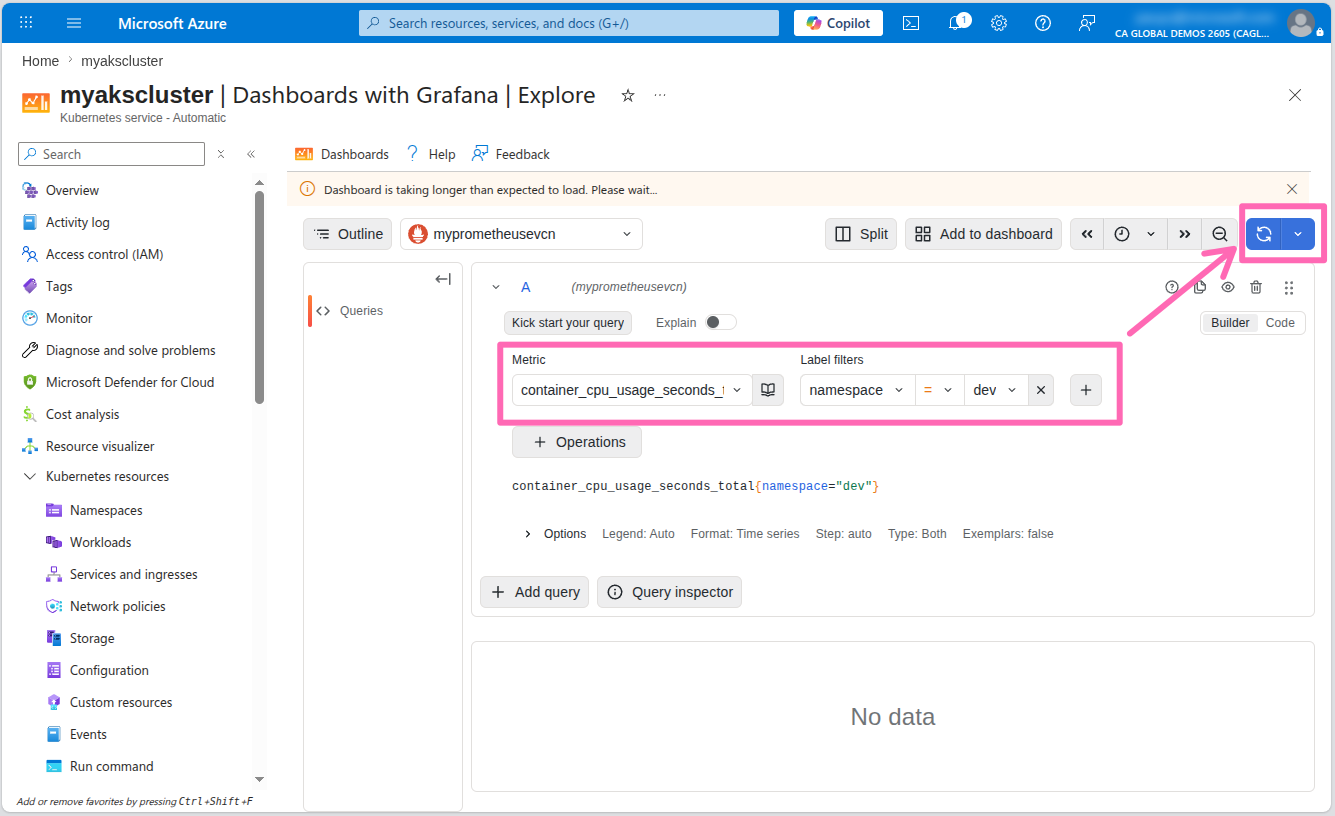The image size is (1335, 816).
Task: Open the help question mark in top bar
Action: (x=1043, y=23)
